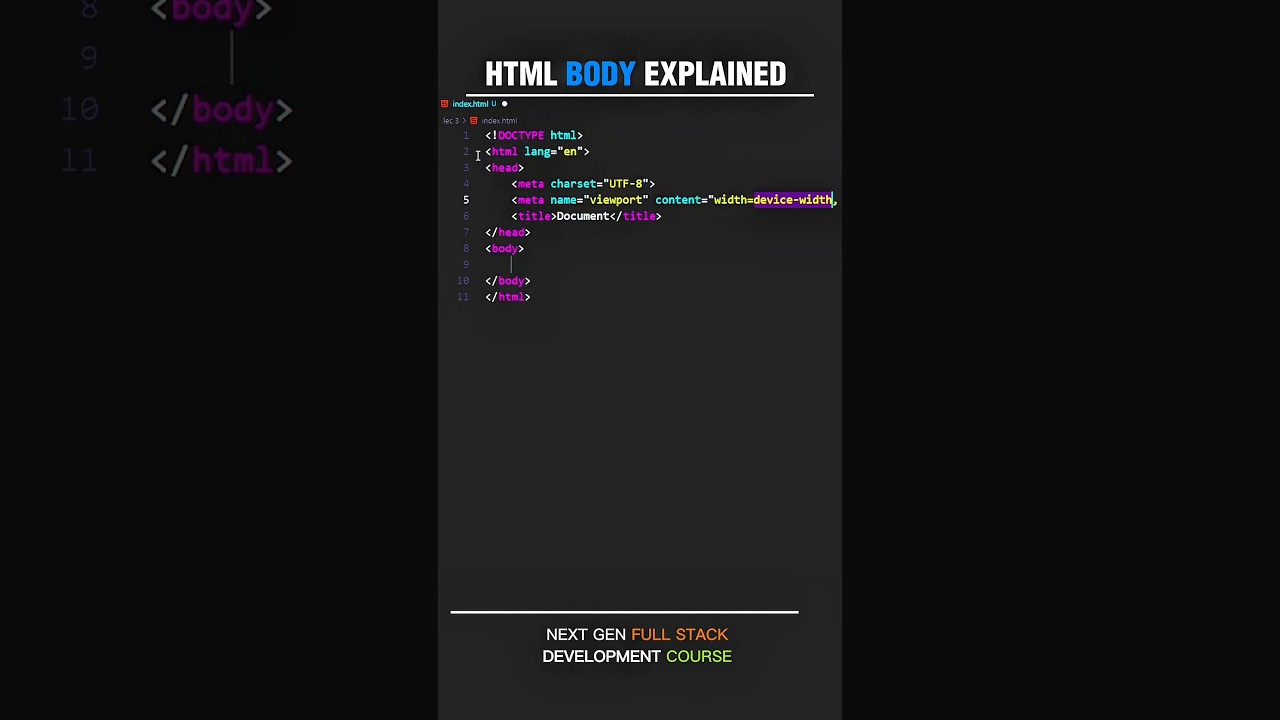
Task: Click the closing /html tag on line 11
Action: [508, 297]
